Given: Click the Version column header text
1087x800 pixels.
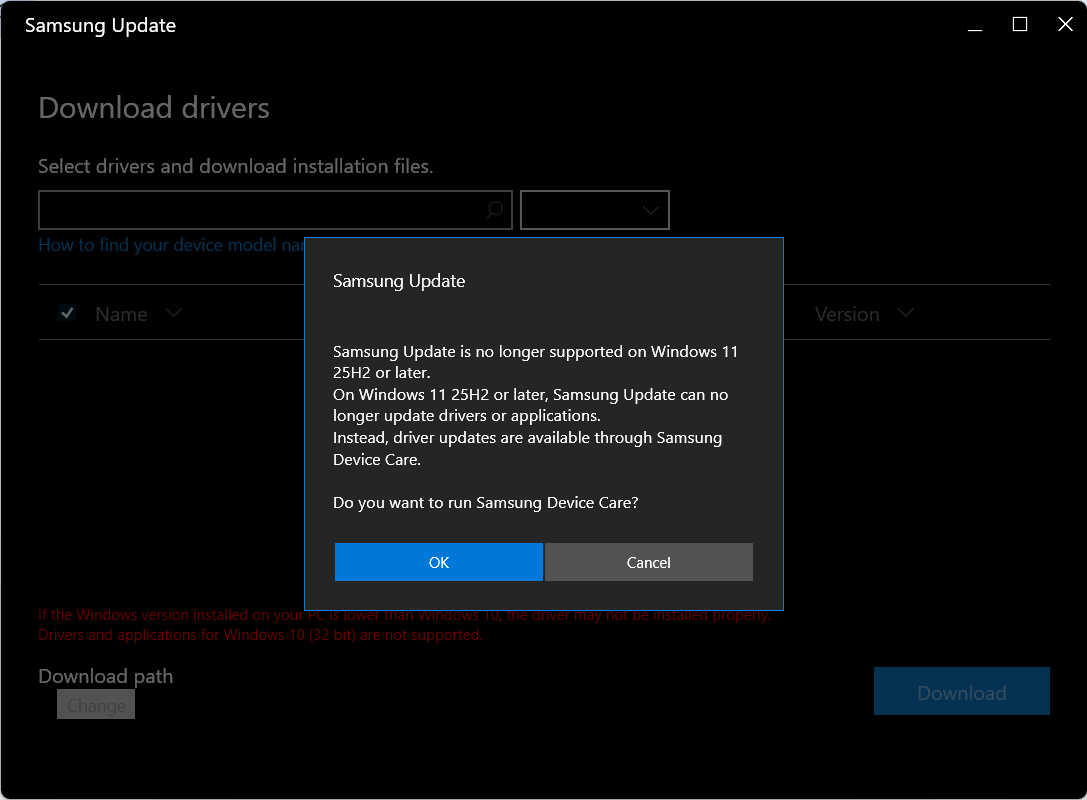Looking at the screenshot, I should click(x=847, y=314).
